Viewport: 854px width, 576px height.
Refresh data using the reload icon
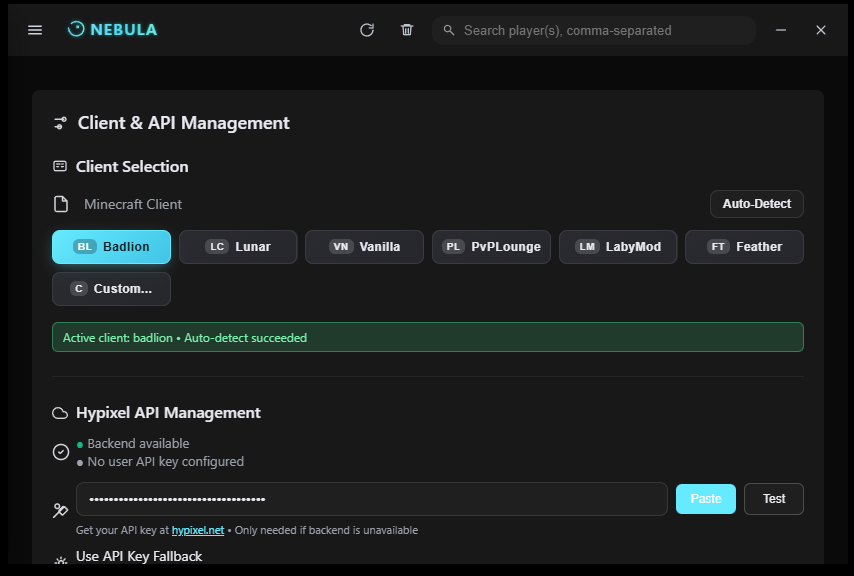[367, 30]
